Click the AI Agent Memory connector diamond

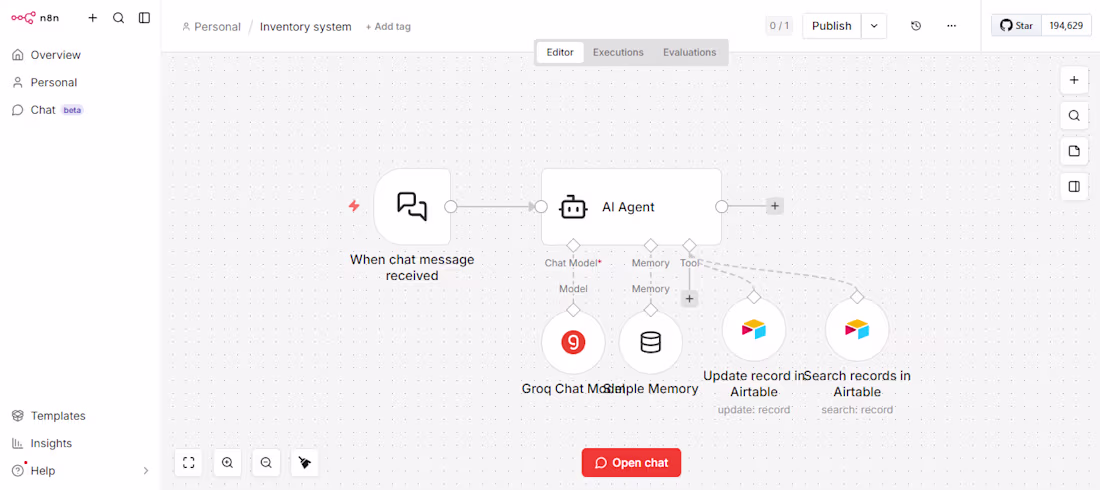point(651,245)
